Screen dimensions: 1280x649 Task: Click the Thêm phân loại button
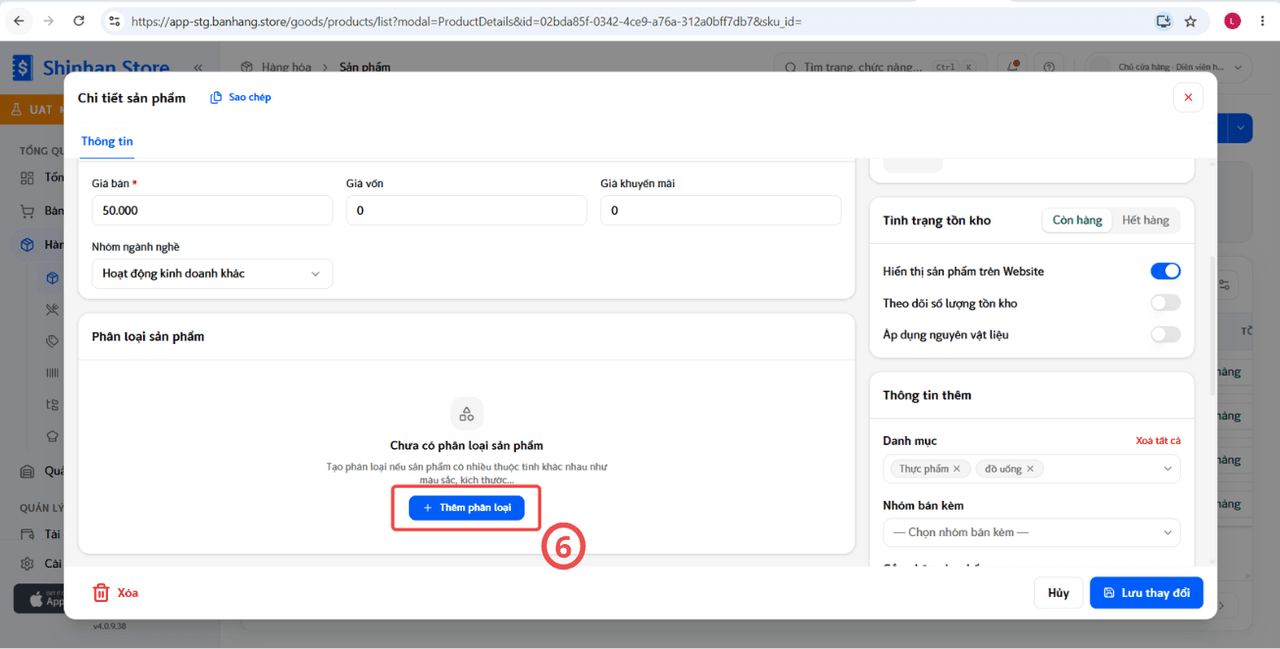tap(466, 508)
